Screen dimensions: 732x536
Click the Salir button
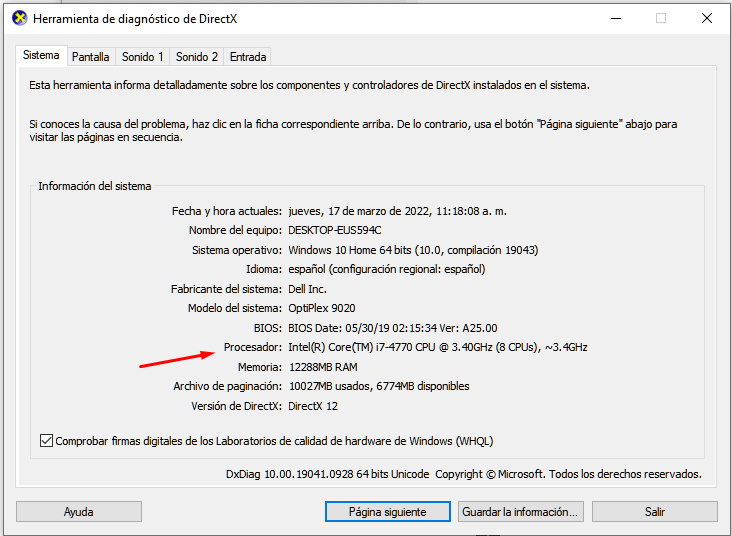click(x=655, y=512)
